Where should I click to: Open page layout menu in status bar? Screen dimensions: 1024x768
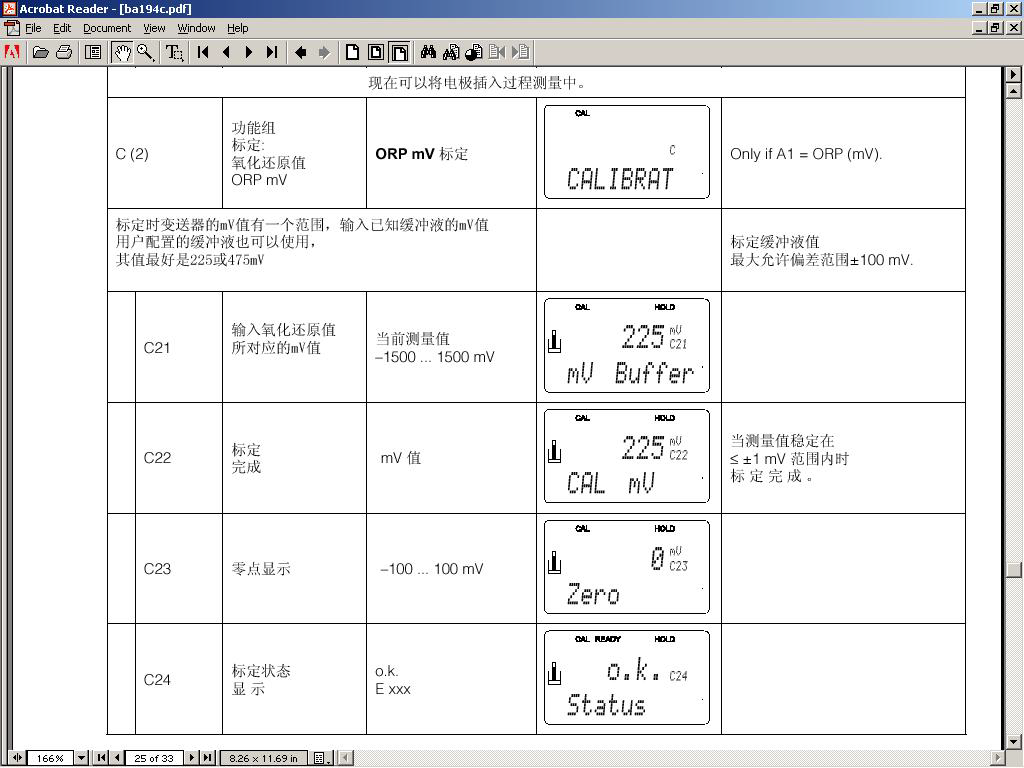[x=320, y=758]
